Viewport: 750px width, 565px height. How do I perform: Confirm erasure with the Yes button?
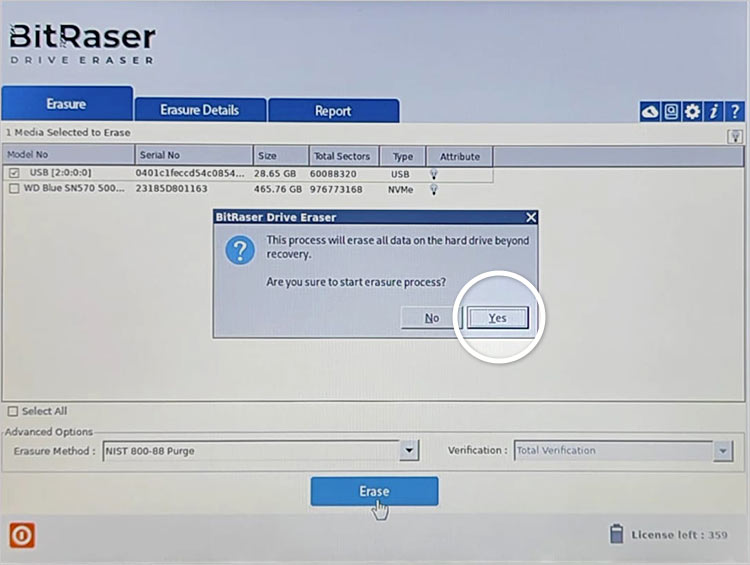pos(497,318)
